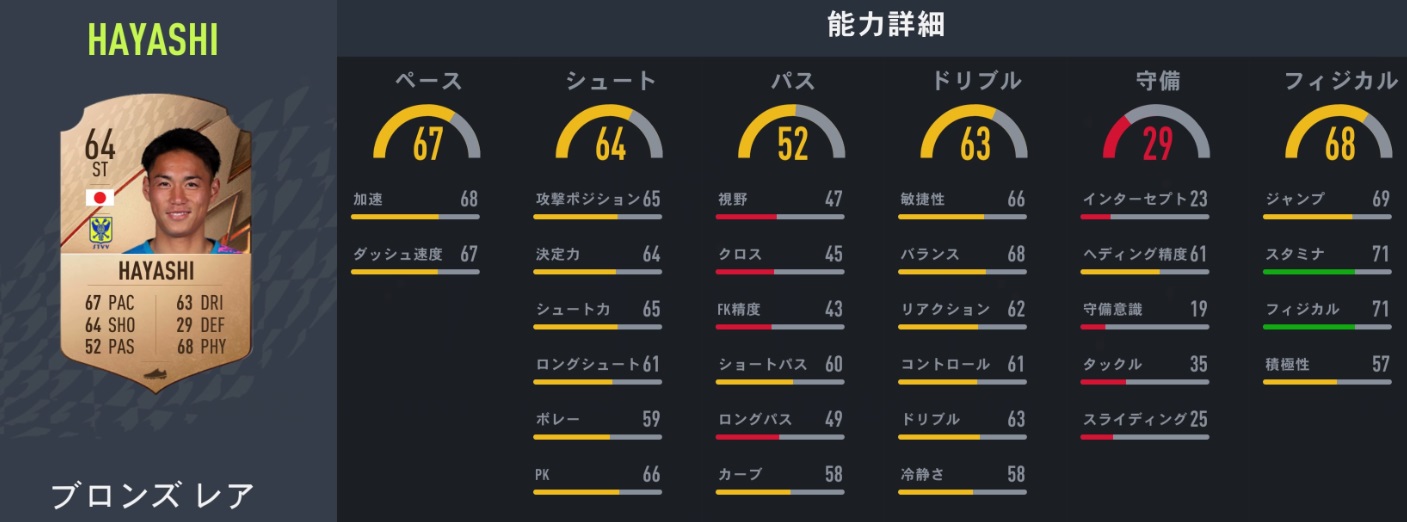Click the 64 ST rating on the card
Screen dimensions: 1407x522
(100, 155)
